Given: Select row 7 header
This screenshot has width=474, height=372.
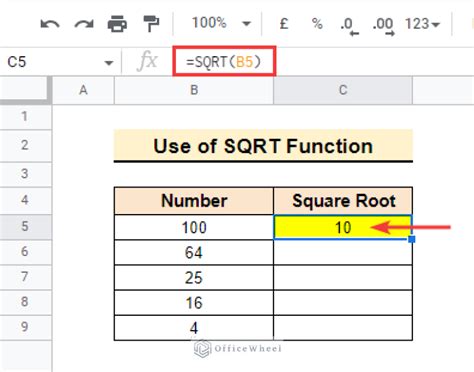Looking at the screenshot, I should click(26, 277).
